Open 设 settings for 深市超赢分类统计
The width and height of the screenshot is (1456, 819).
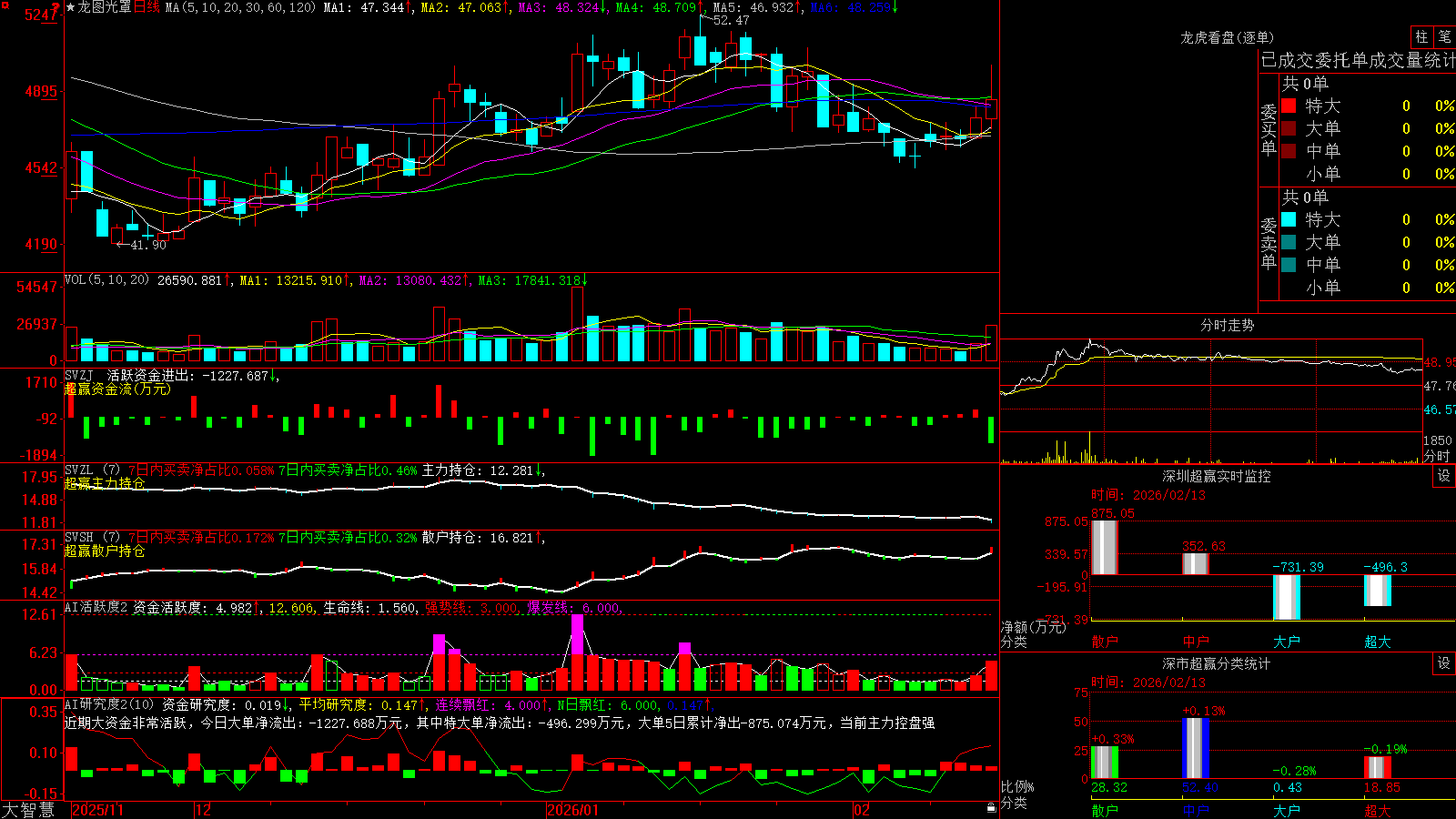coord(1444,663)
